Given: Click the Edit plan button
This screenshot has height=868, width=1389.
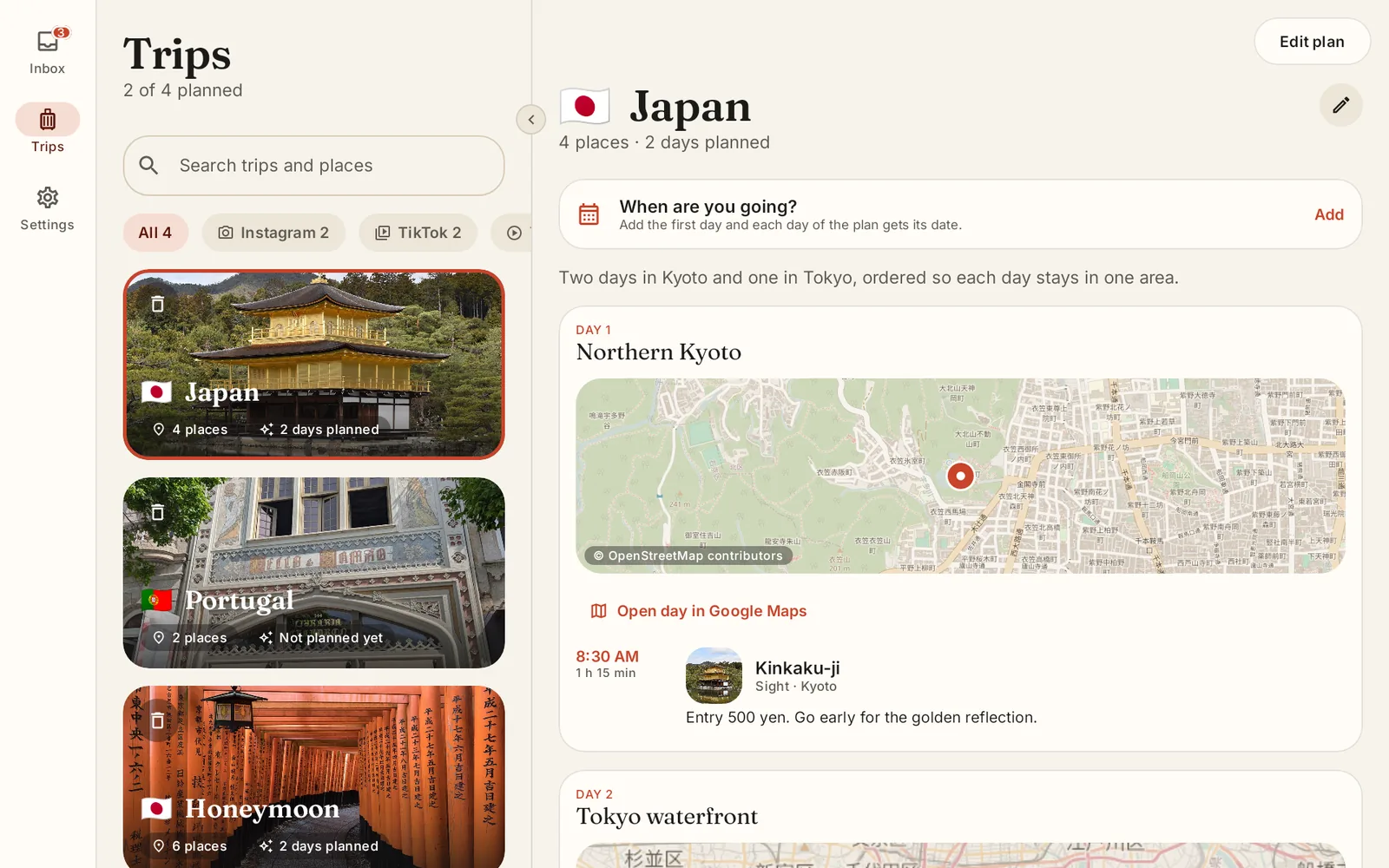Looking at the screenshot, I should (1312, 42).
